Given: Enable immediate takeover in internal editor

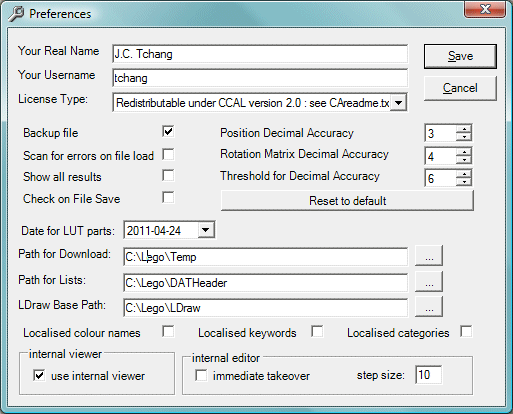Looking at the screenshot, I should tap(201, 375).
